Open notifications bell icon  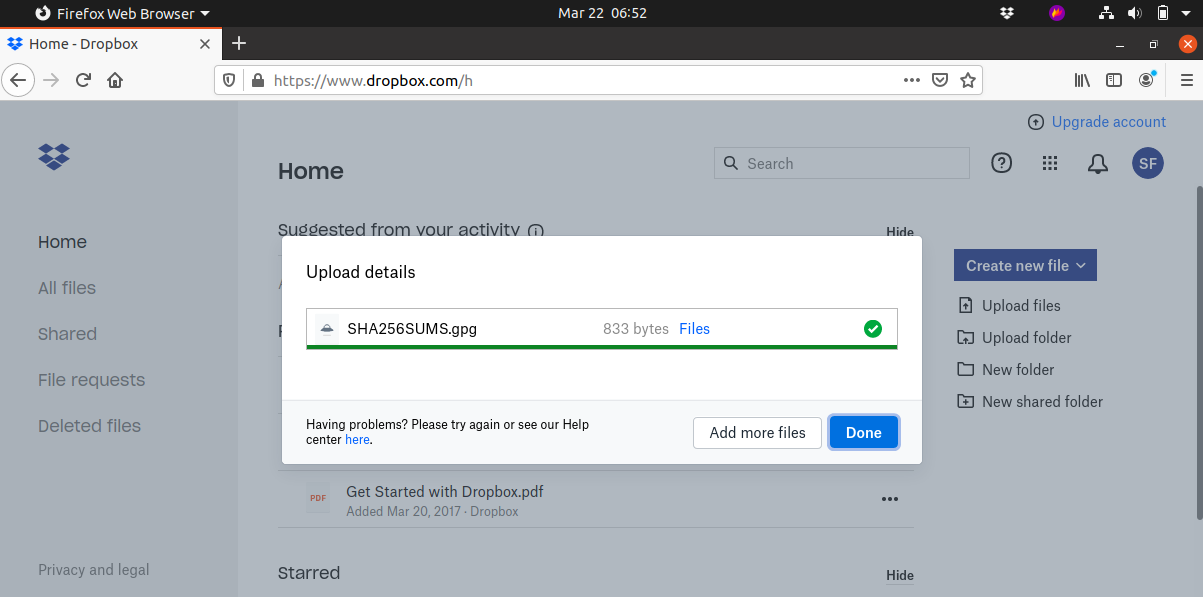[x=1098, y=164]
